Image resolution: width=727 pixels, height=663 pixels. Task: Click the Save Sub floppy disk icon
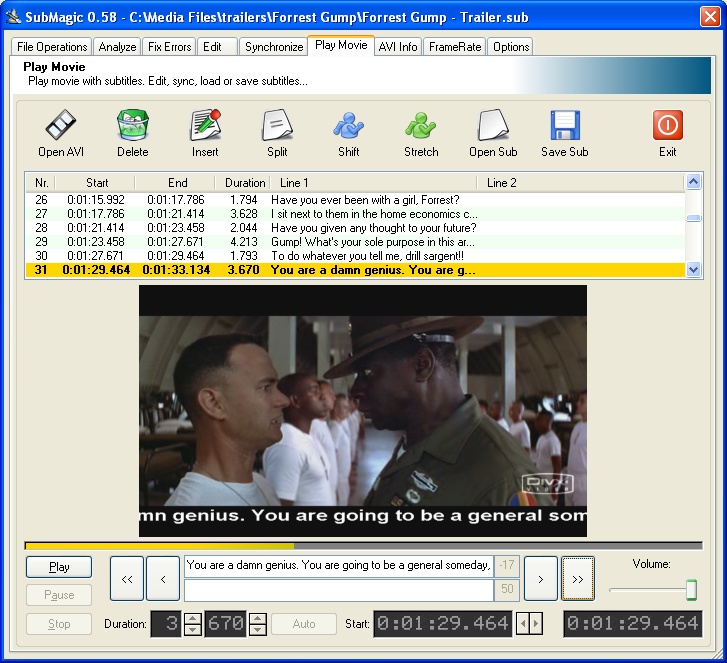[565, 126]
